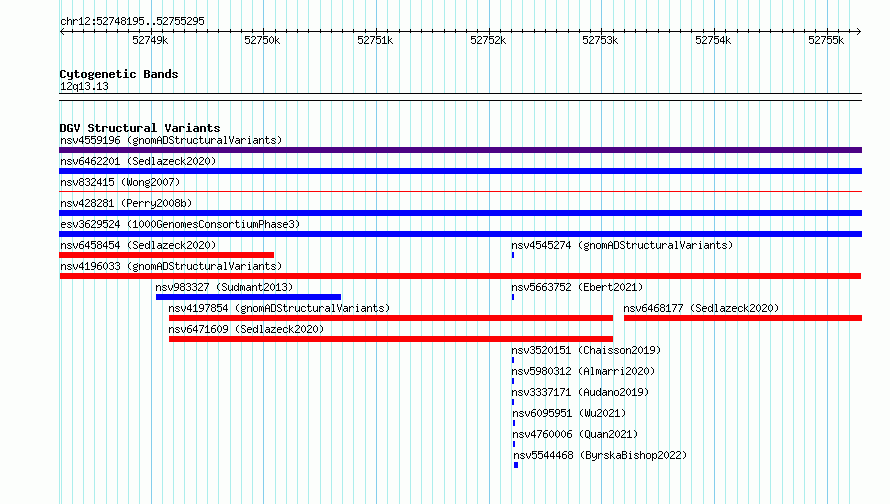The height and width of the screenshot is (504, 890).
Task: Click the left arrow of the ruler
Action: (x=62, y=31)
